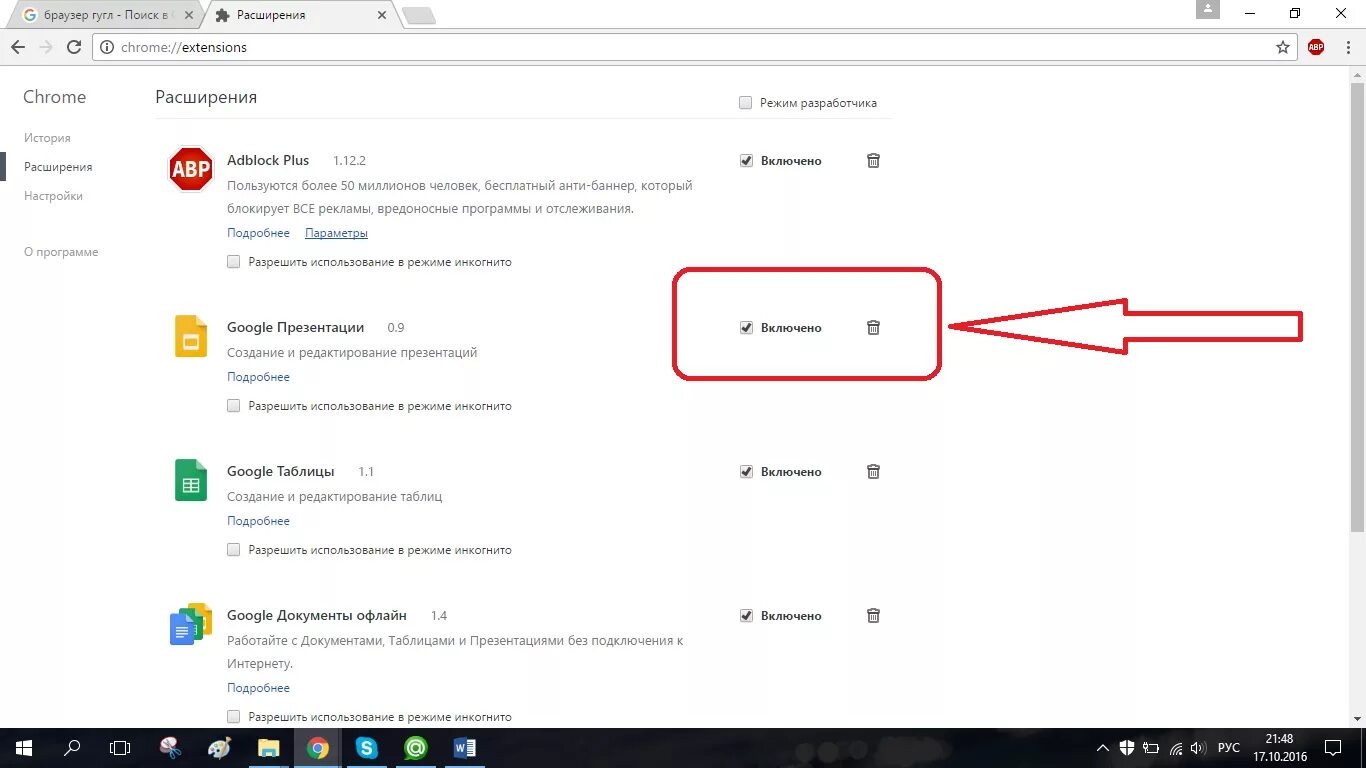Image resolution: width=1366 pixels, height=768 pixels.
Task: Open the Paint palette taskbar app
Action: tap(219, 748)
